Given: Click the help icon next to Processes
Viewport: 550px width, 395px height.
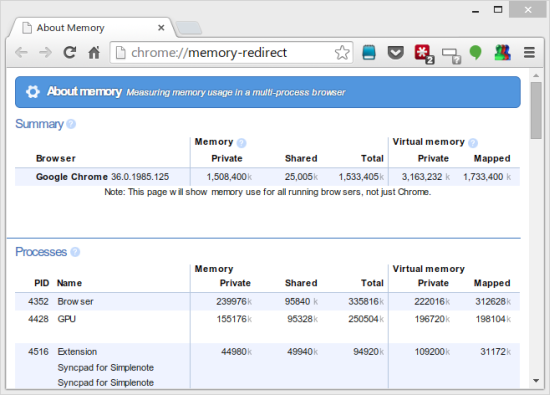Looking at the screenshot, I should [x=75, y=252].
